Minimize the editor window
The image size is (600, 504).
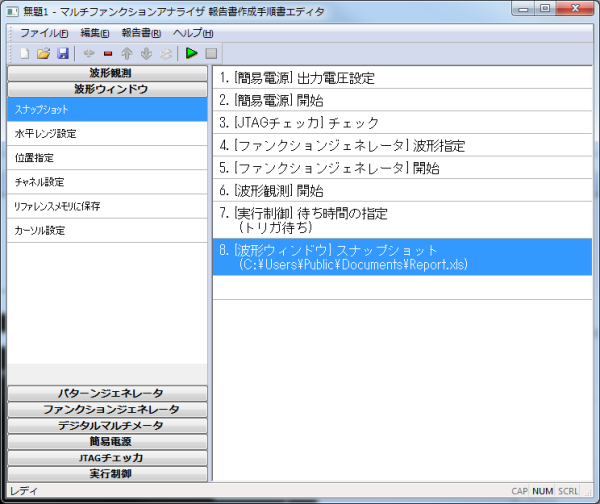pos(523,9)
